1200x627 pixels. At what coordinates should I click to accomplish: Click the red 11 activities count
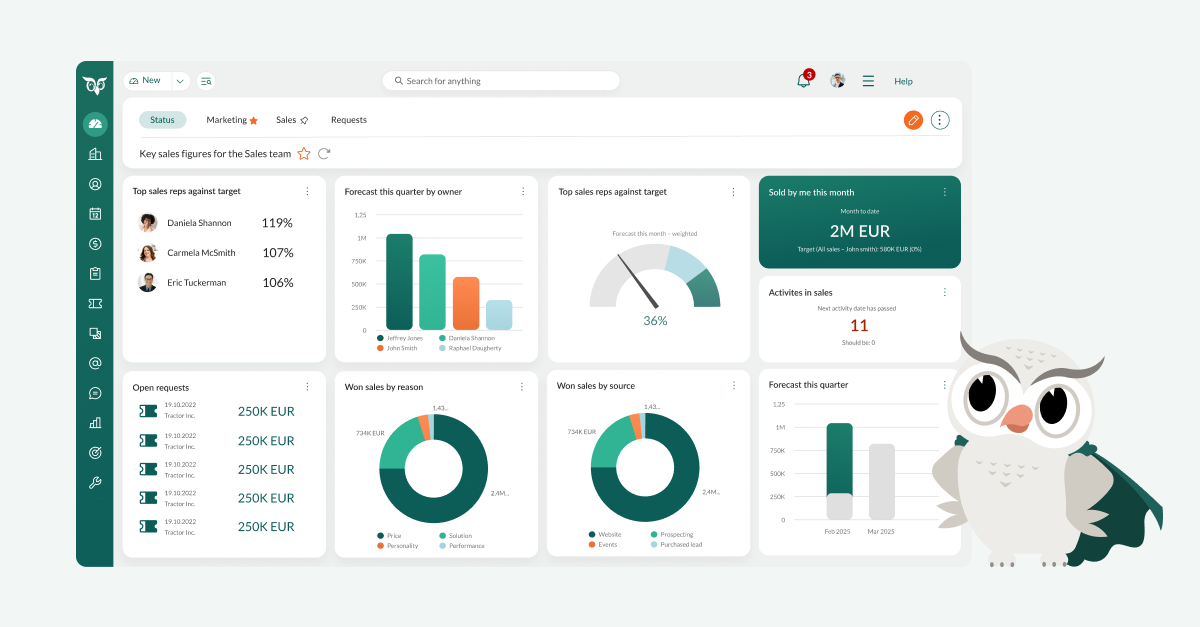coord(859,325)
